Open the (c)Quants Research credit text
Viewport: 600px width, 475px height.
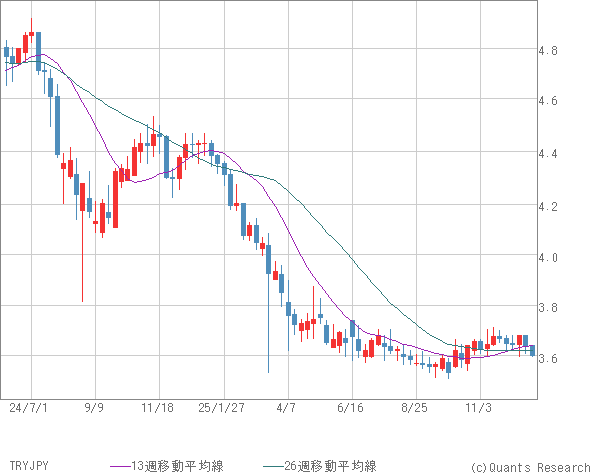tap(529, 466)
